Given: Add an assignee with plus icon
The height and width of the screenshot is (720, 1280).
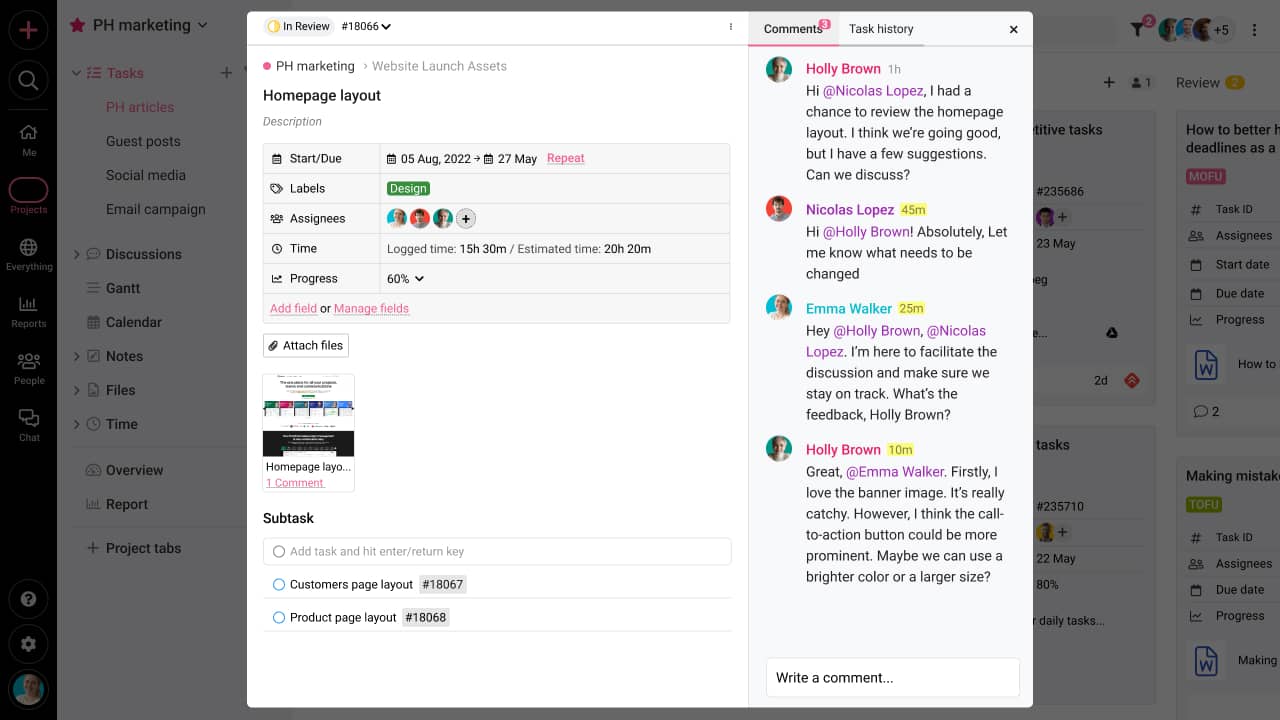Looking at the screenshot, I should point(466,218).
